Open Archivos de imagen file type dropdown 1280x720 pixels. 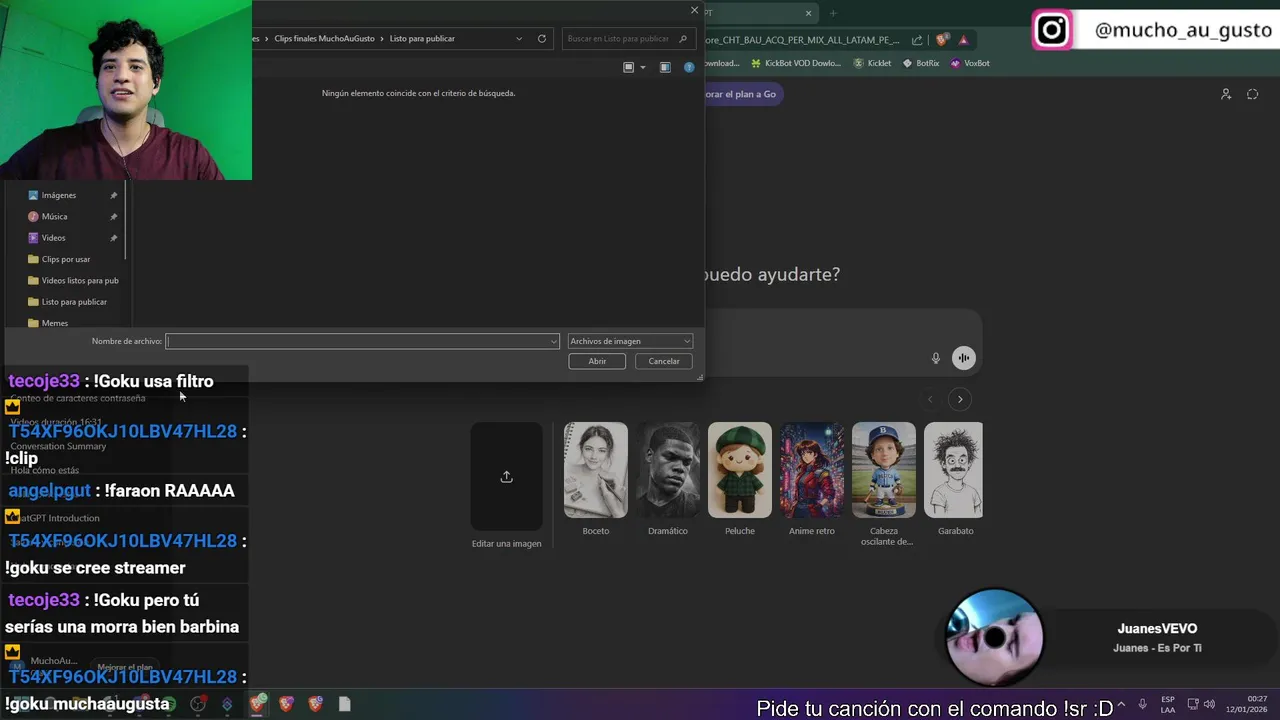(630, 341)
